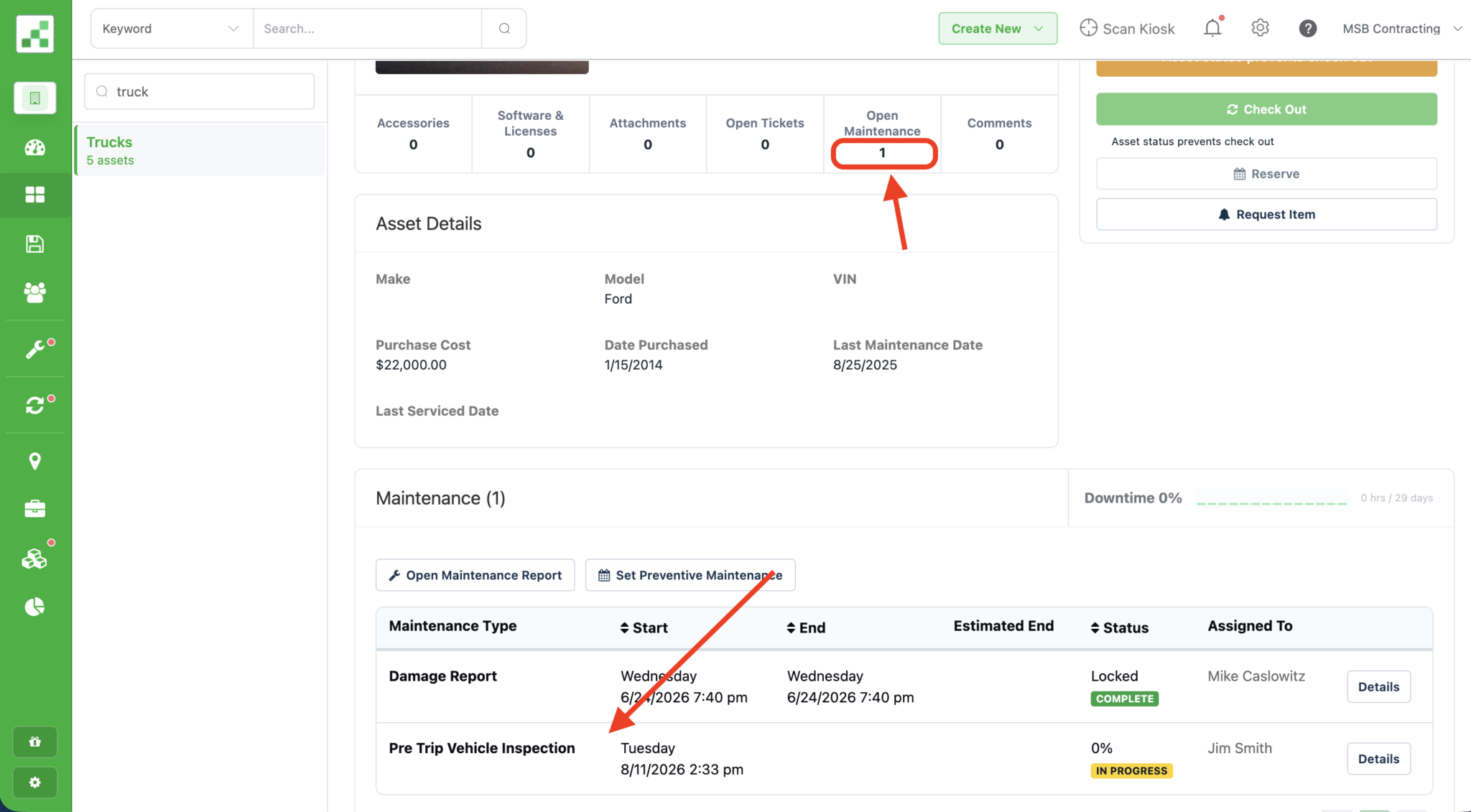Sort maintenance table by Start column
The width and height of the screenshot is (1471, 812).
pyautogui.click(x=644, y=628)
